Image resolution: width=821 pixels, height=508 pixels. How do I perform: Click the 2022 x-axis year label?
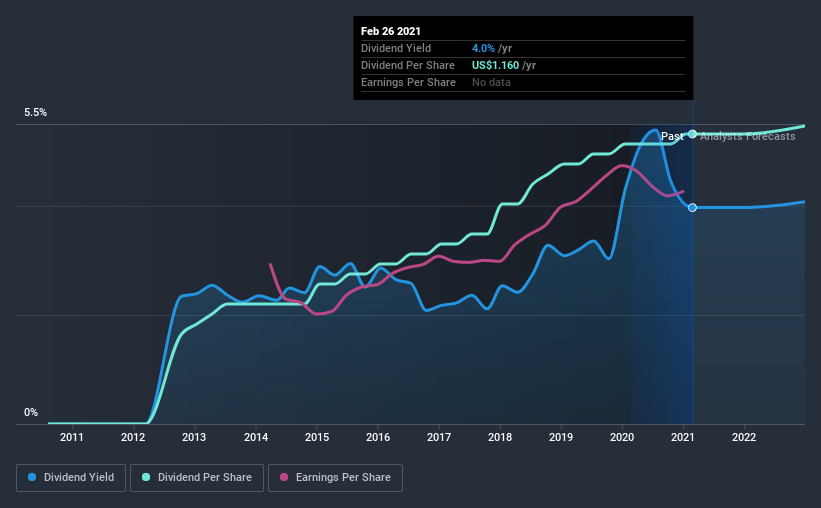[744, 437]
